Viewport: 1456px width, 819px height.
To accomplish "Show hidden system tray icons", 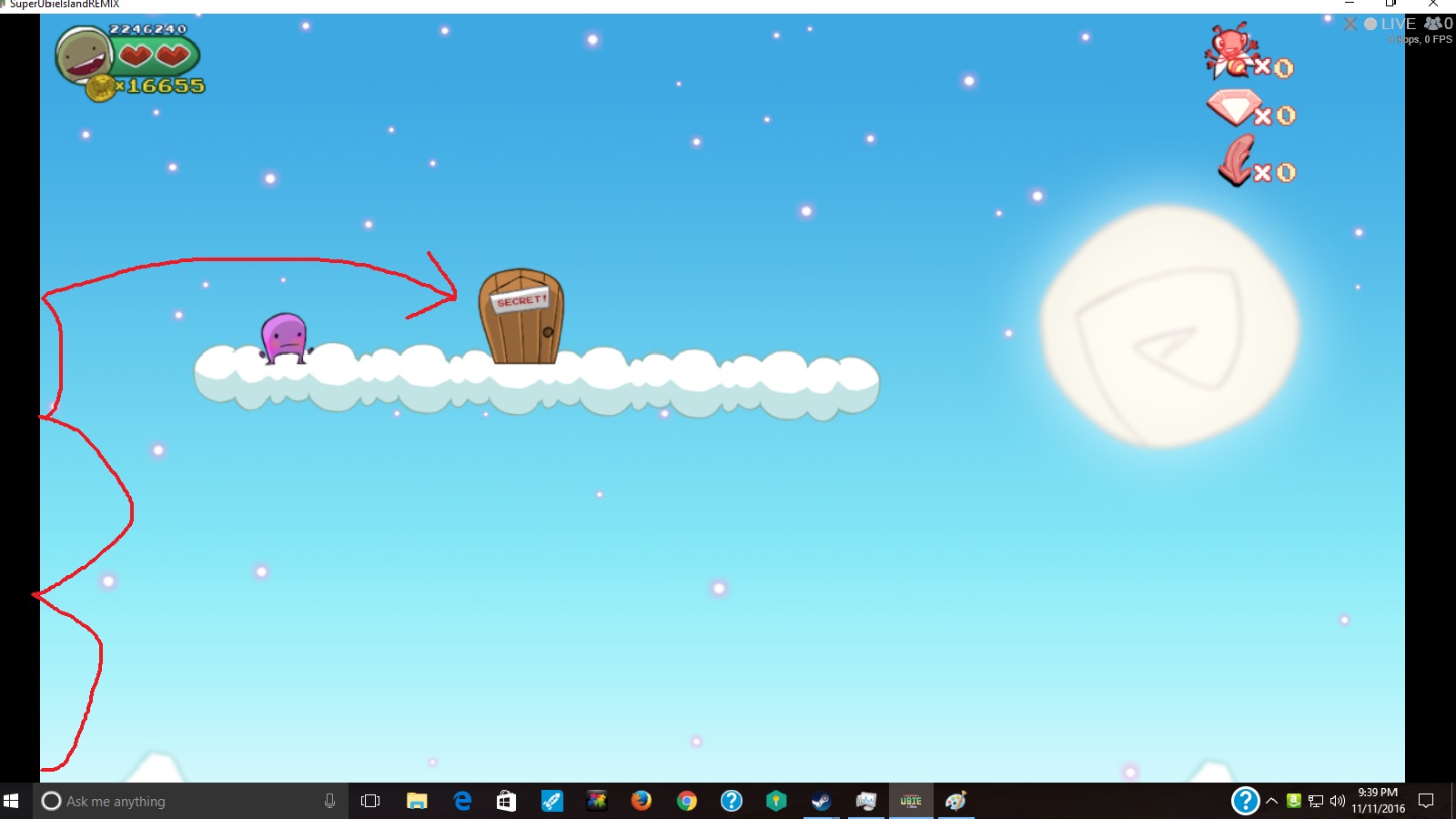I will point(1271,801).
